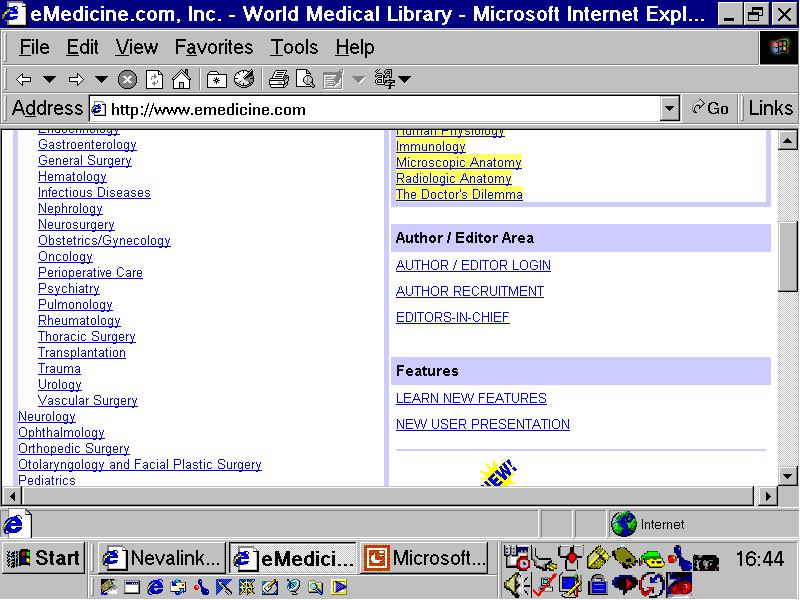Follow the Rheumatology link
800x600 pixels.
point(80,320)
